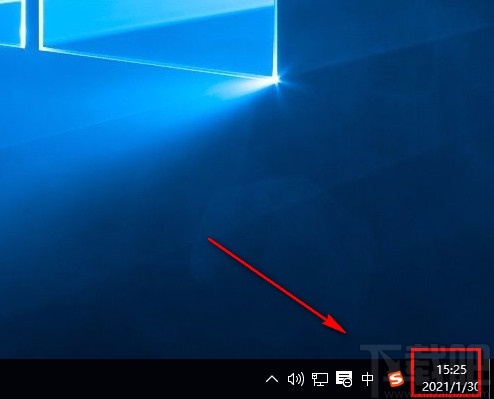The height and width of the screenshot is (399, 494).
Task: Open the network connection tray icon
Action: [320, 379]
